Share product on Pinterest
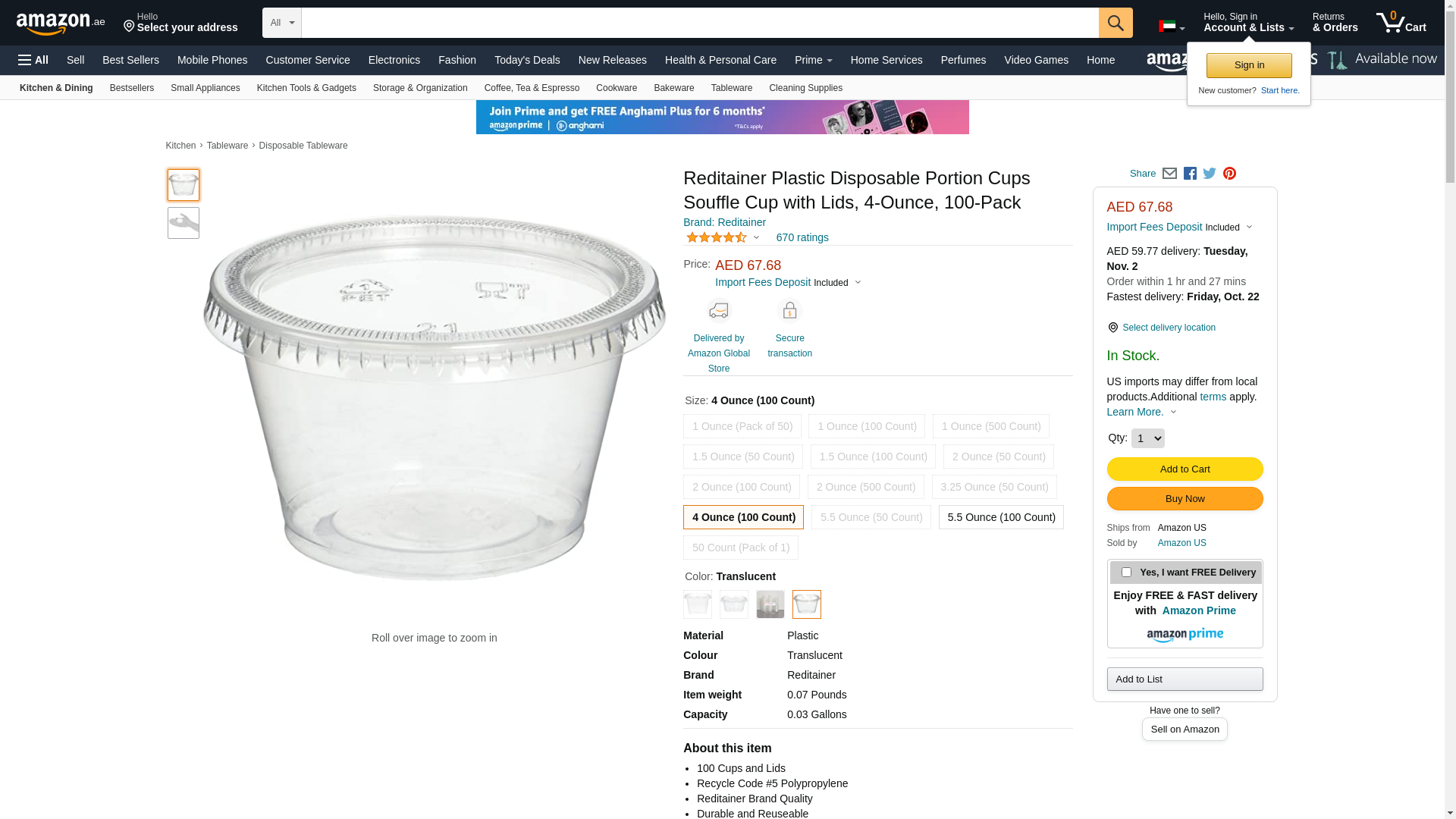 point(1229,174)
